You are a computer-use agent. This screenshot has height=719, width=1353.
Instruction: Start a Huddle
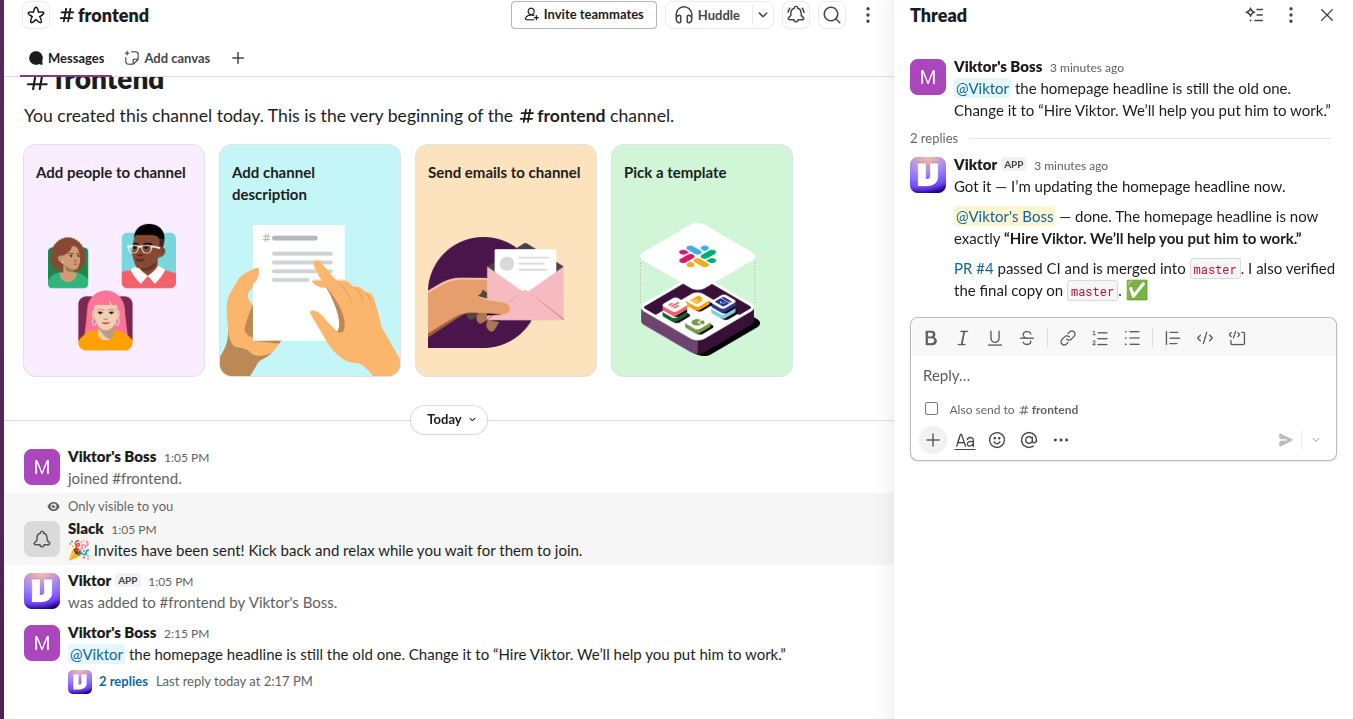(x=708, y=15)
